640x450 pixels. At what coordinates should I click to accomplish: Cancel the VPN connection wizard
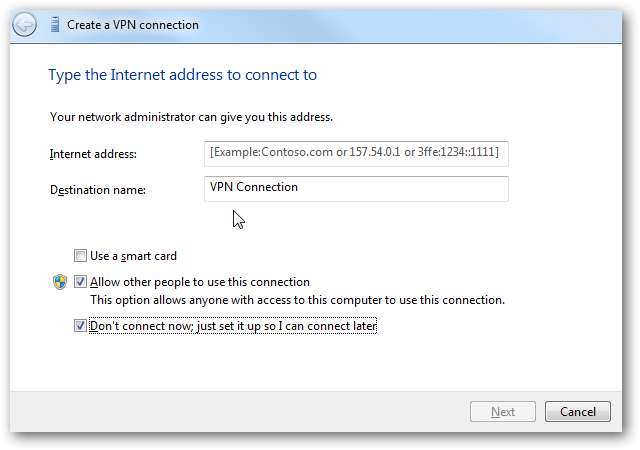577,412
